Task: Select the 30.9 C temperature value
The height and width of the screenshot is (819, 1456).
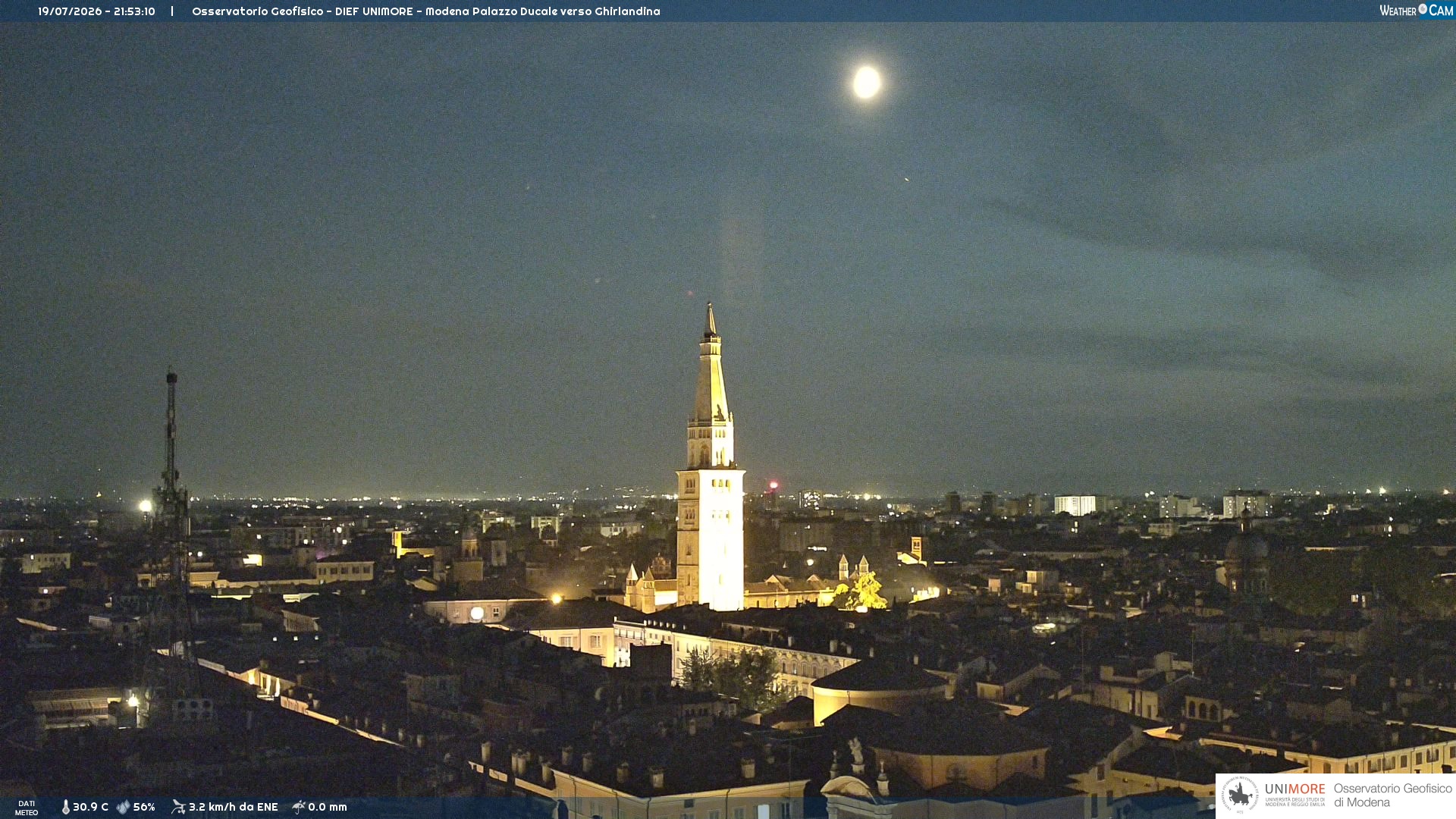Action: [90, 807]
